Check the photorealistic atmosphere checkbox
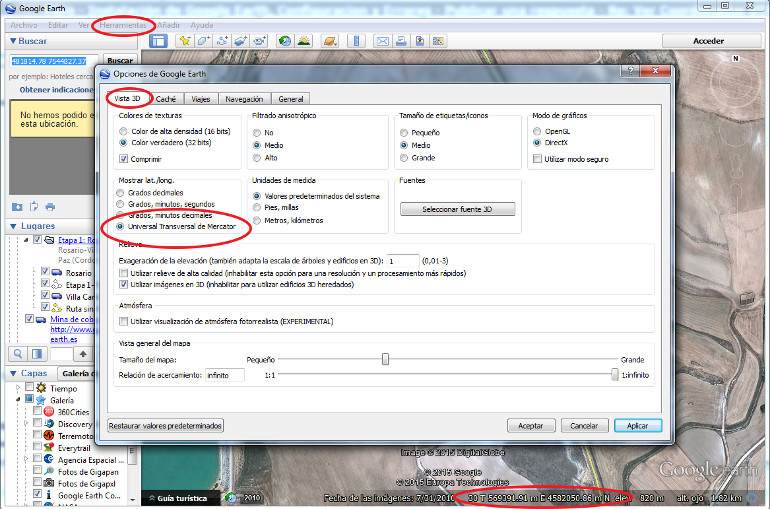Screen dimensions: 770x509 (x=124, y=321)
